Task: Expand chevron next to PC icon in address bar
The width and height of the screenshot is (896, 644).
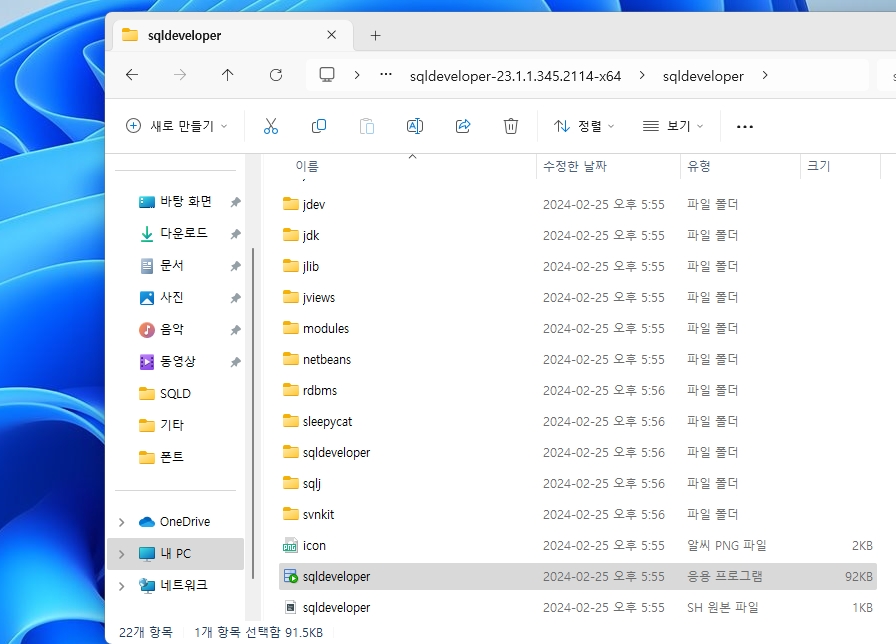Action: [x=357, y=75]
